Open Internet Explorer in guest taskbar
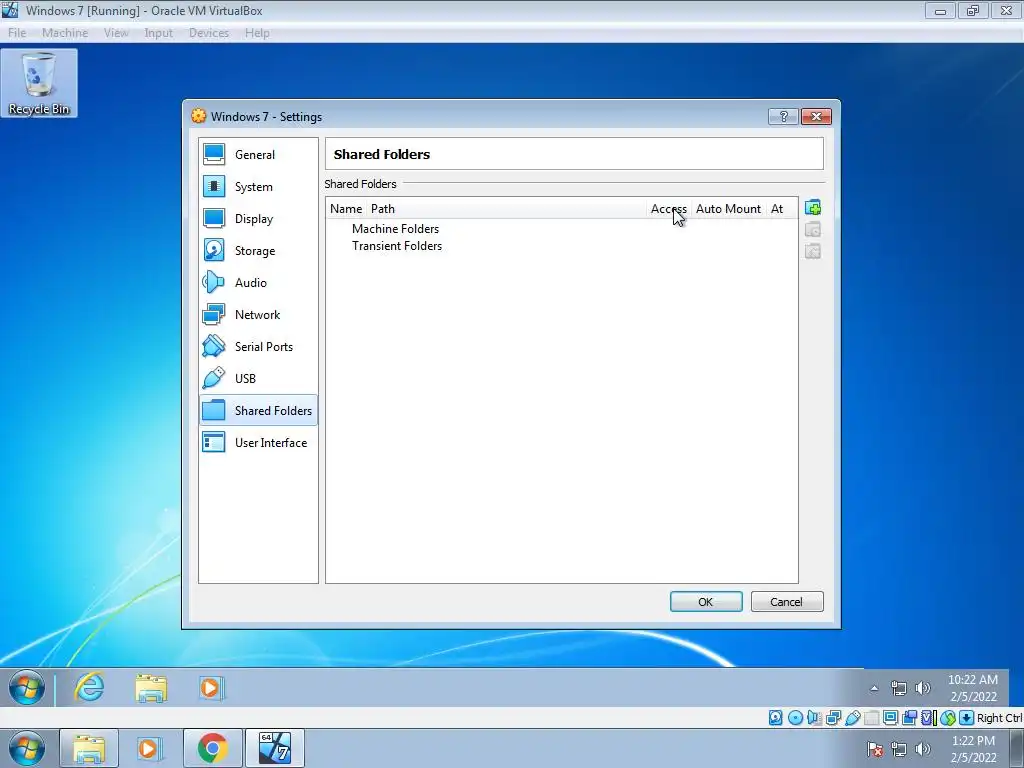Screen dimensions: 1024x768 89,688
